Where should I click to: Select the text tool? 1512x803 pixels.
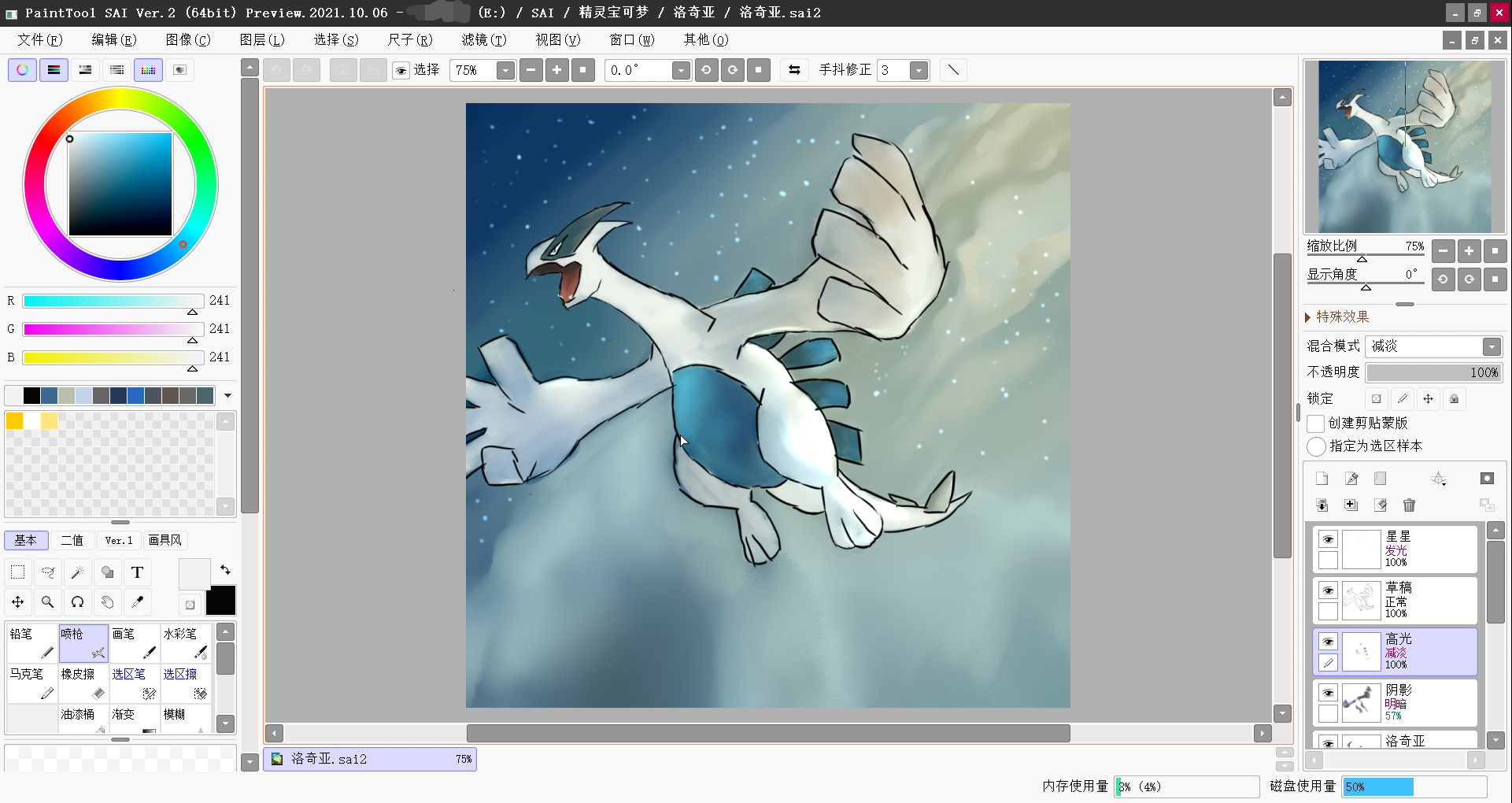(x=137, y=572)
